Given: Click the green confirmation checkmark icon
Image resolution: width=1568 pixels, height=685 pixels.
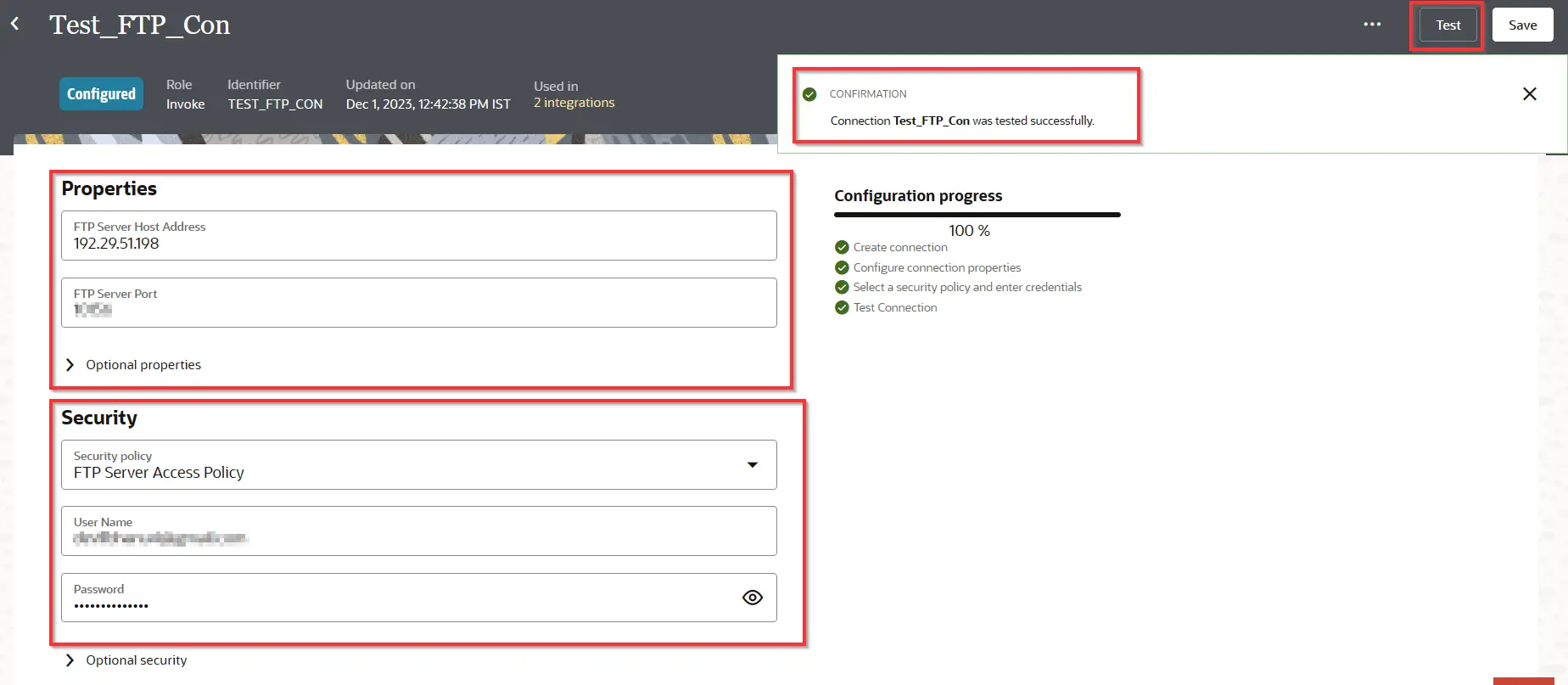Looking at the screenshot, I should [809, 94].
